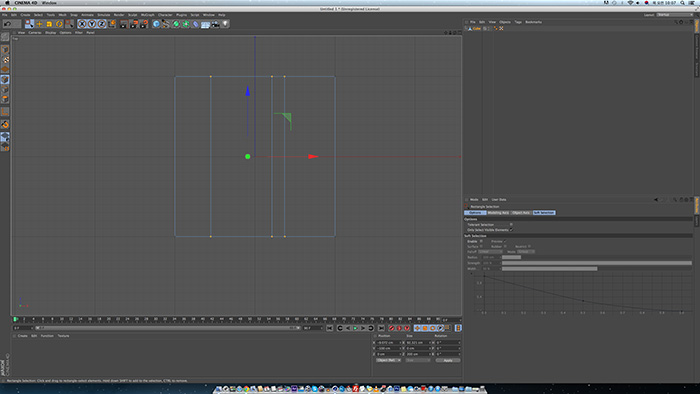Viewport: 700px width, 394px height.
Task: Click the green generator object icon
Action: tap(176, 24)
